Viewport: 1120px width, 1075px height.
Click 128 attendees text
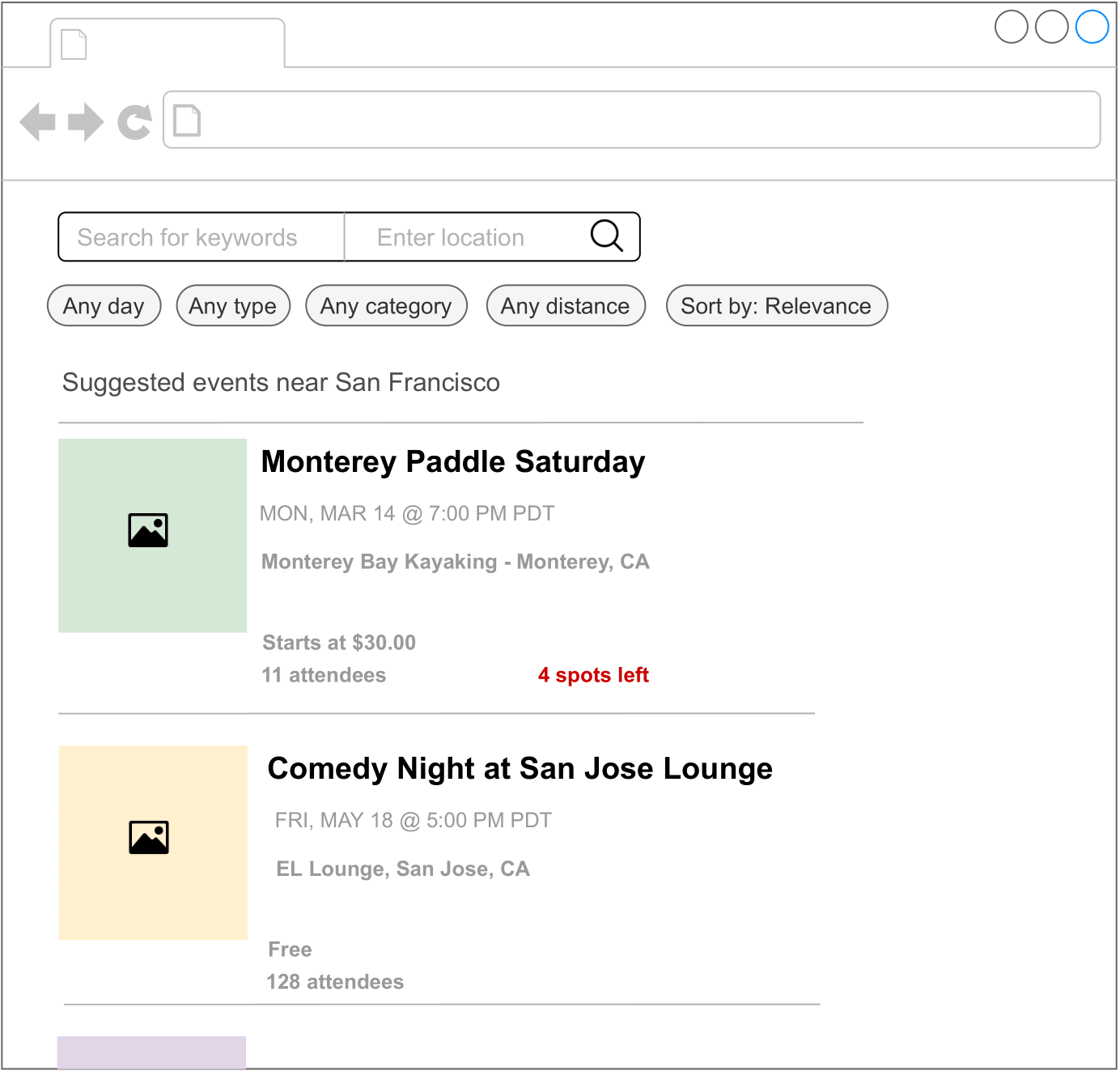[335, 982]
